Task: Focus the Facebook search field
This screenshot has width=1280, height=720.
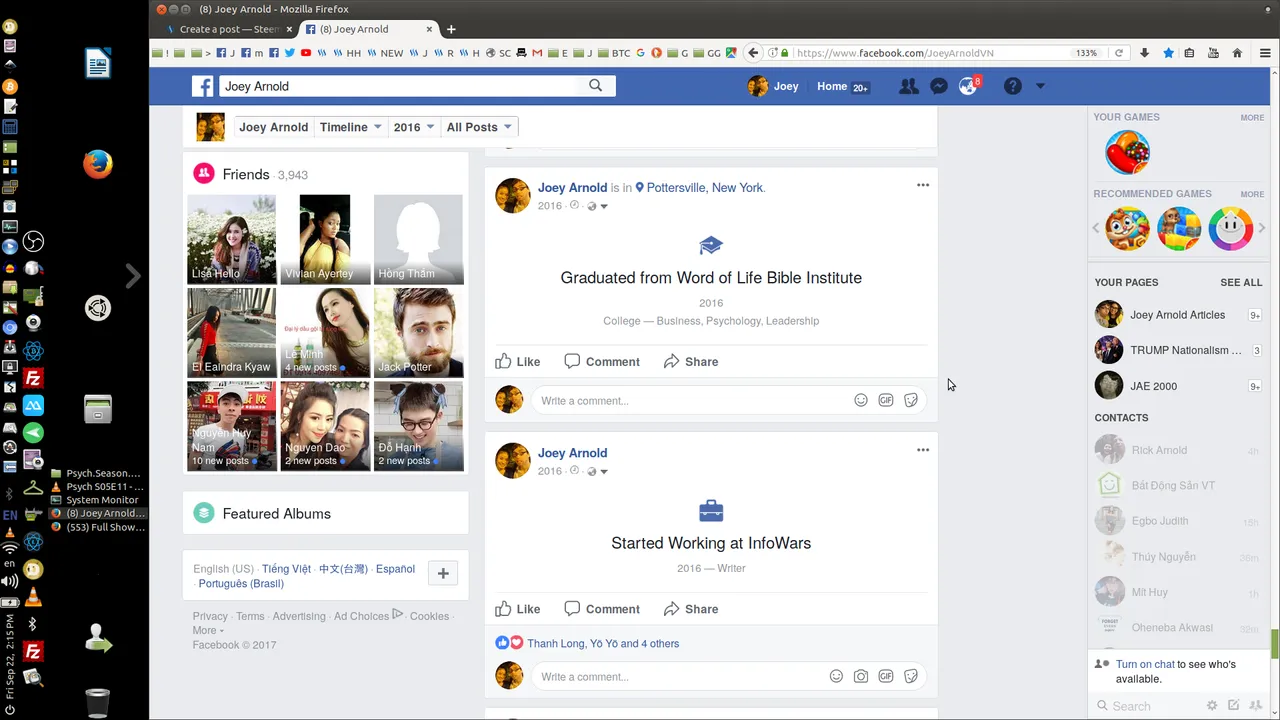Action: coord(400,86)
